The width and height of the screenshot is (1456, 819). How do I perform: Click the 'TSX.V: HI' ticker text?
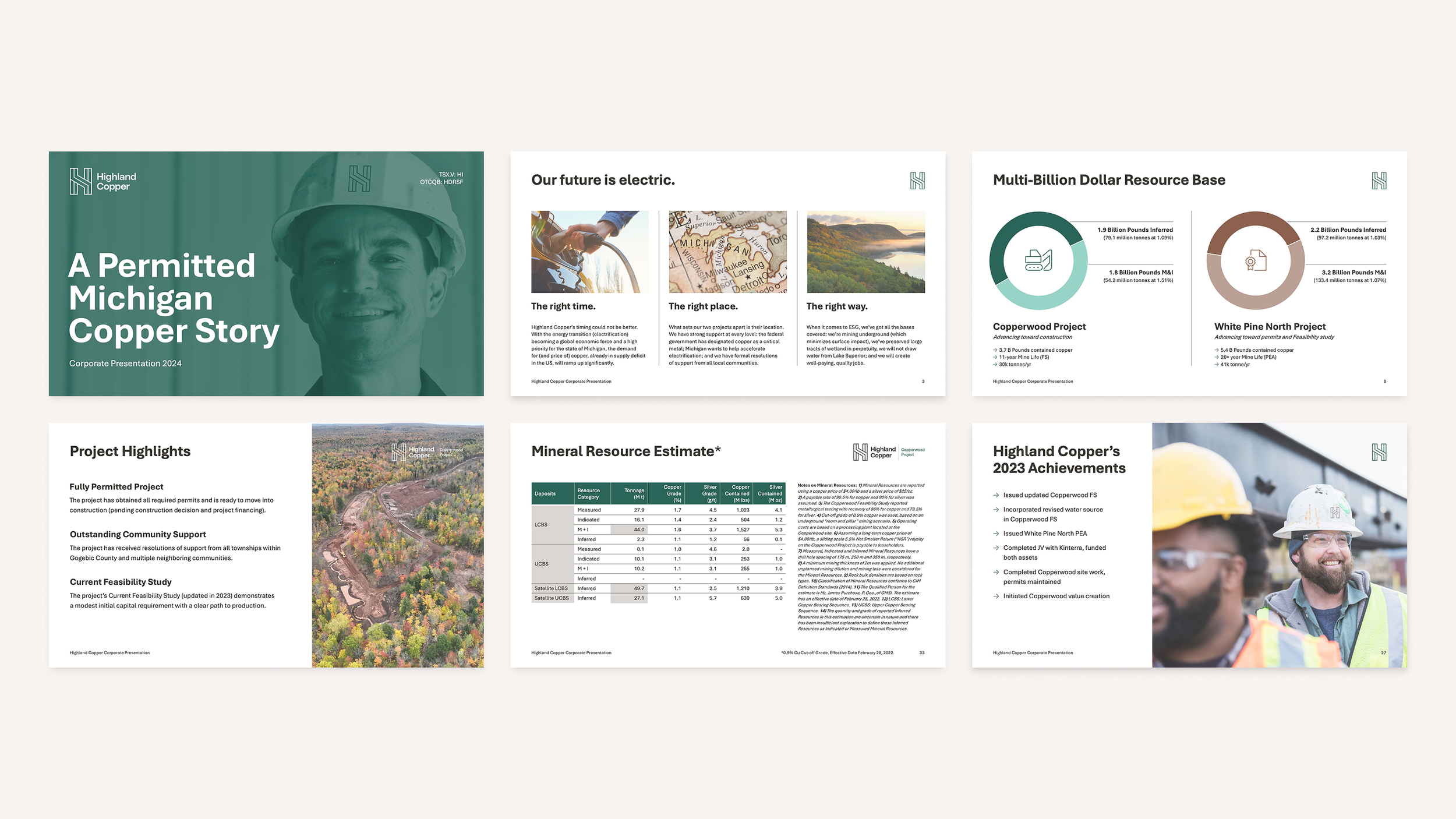451,174
